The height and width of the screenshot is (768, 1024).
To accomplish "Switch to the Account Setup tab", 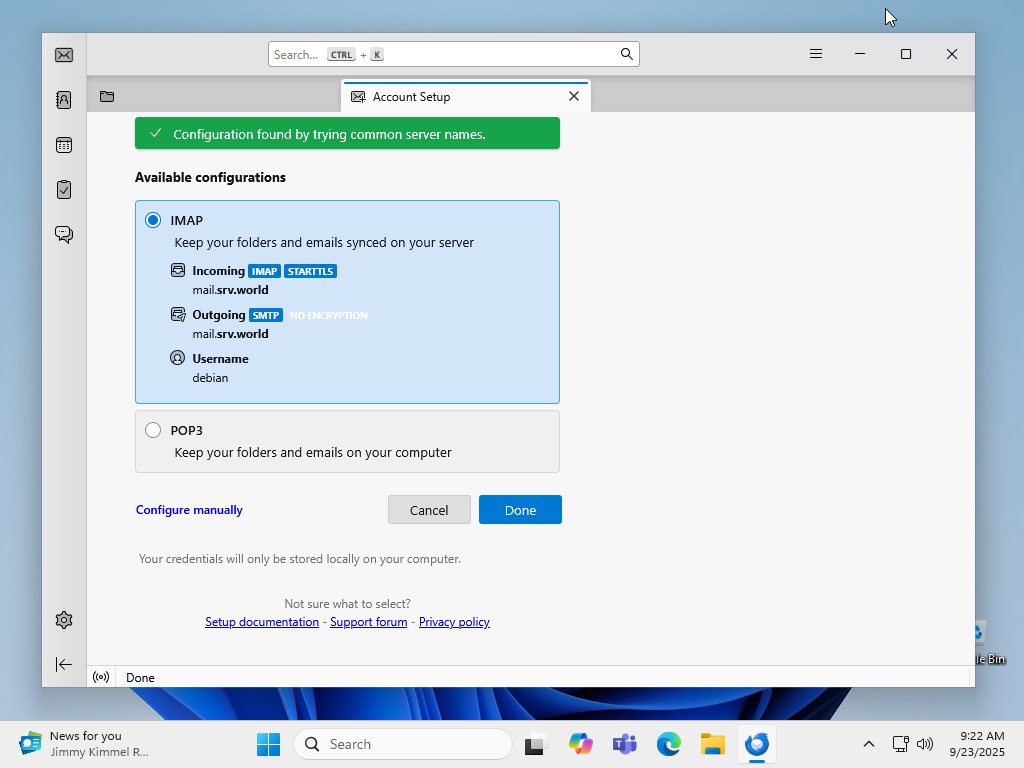I will pyautogui.click(x=450, y=97).
